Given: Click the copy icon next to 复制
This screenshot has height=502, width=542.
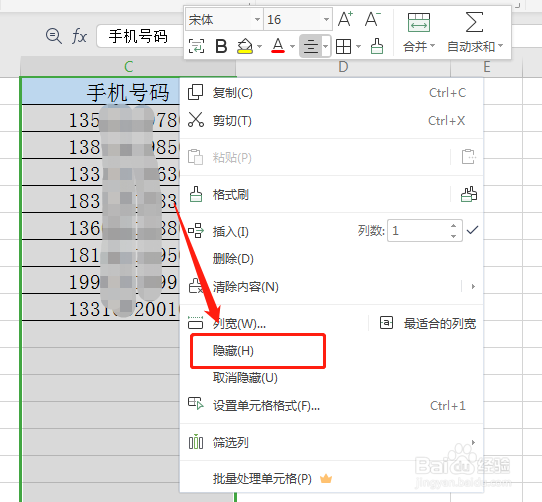Looking at the screenshot, I should coord(196,92).
